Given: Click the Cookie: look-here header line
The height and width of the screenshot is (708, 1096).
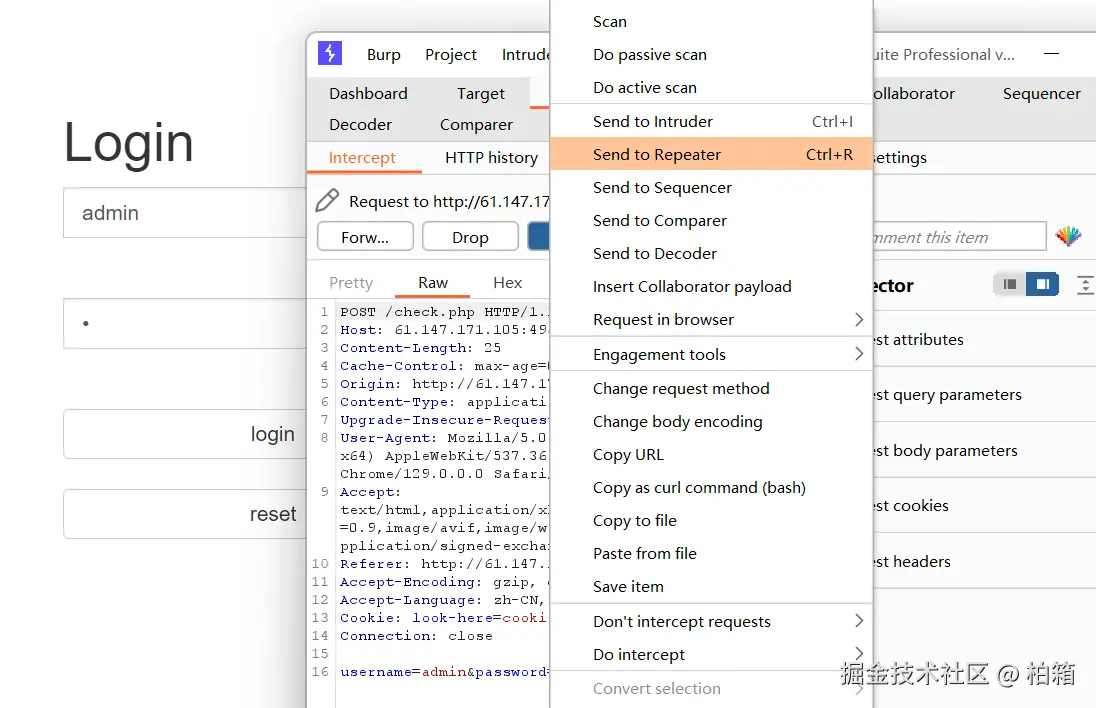Looking at the screenshot, I should tap(445, 618).
